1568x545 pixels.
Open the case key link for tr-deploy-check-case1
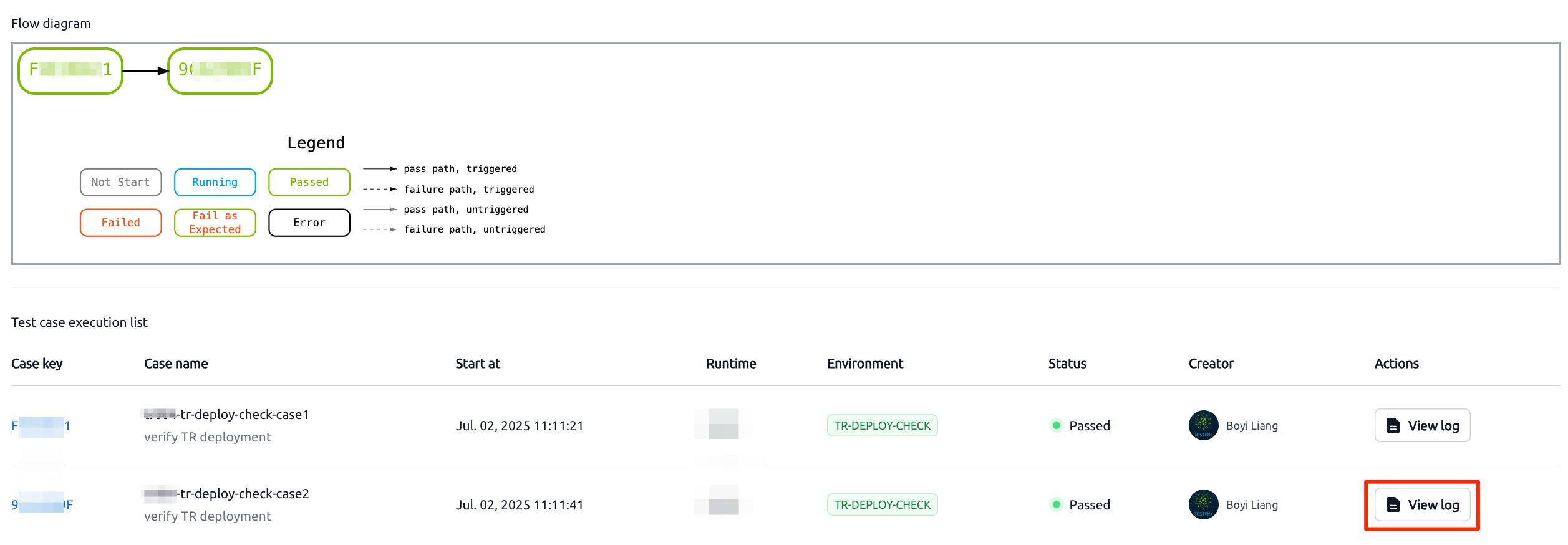tap(41, 426)
